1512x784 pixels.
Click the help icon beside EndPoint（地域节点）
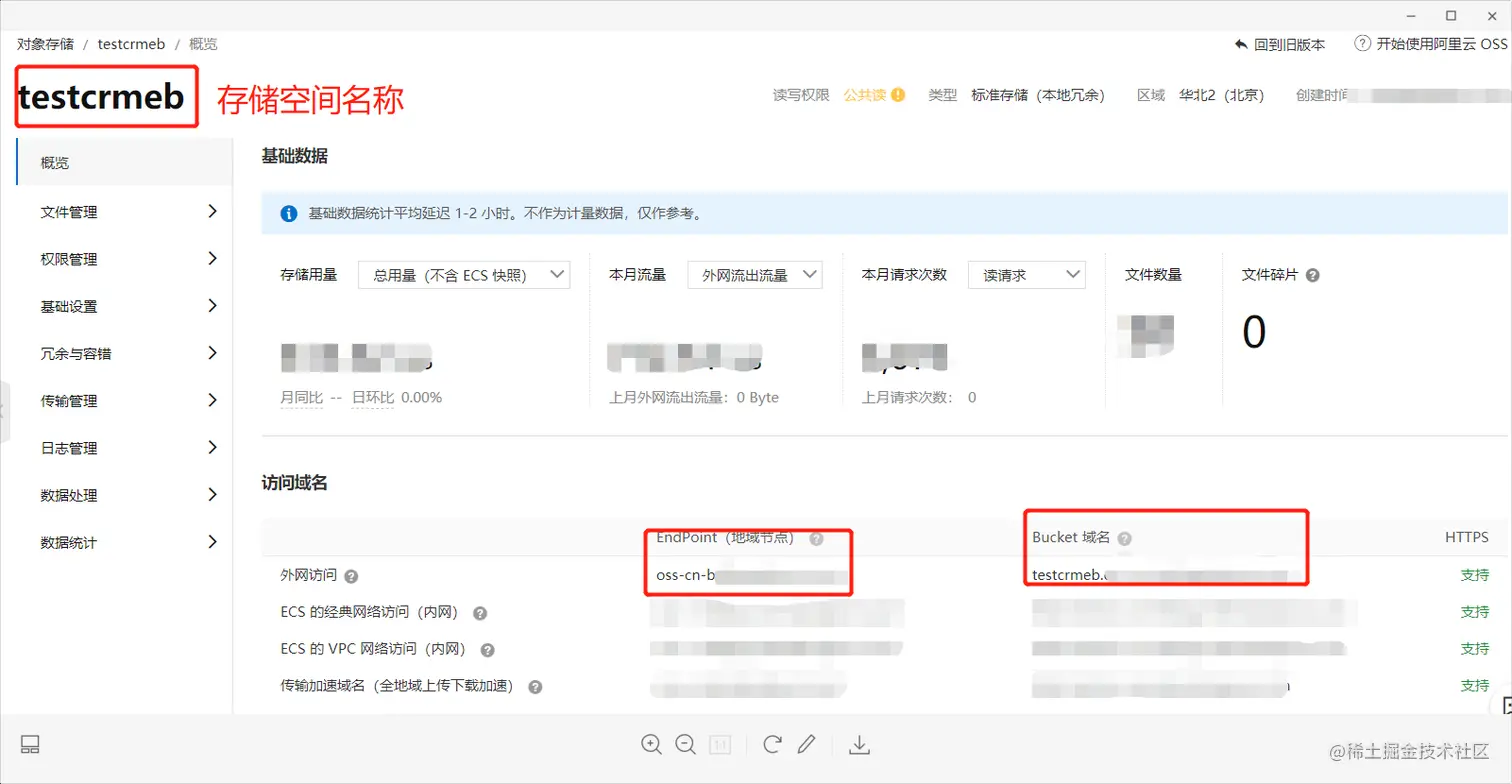click(816, 538)
